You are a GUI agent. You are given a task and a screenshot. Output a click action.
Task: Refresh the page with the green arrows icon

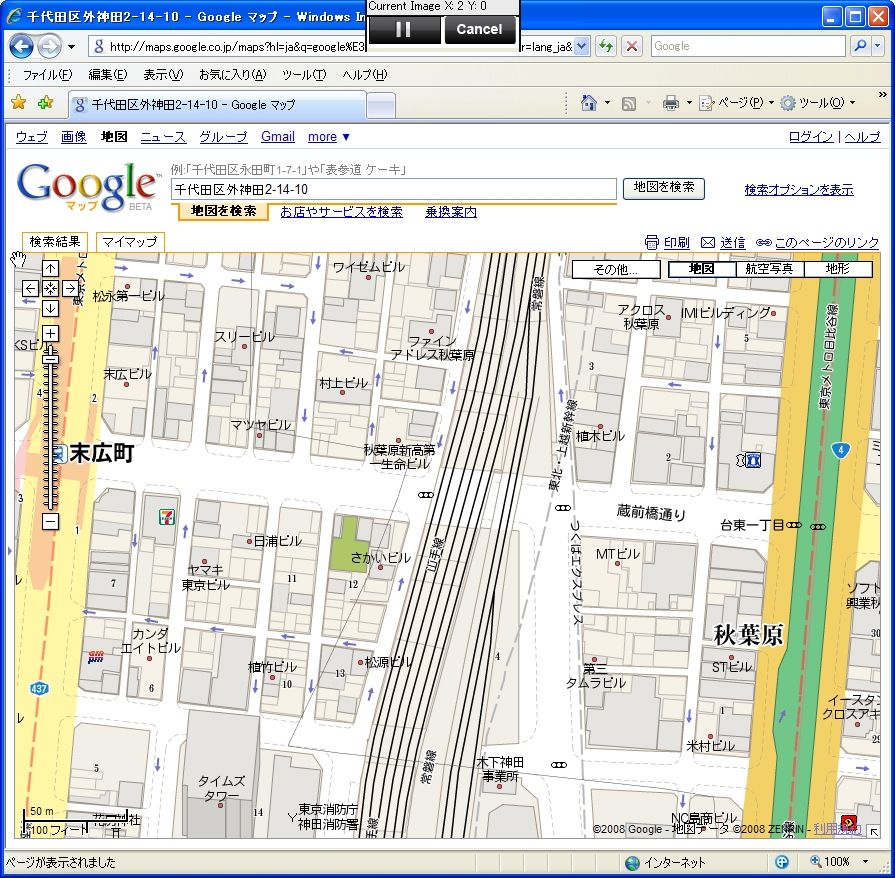605,46
